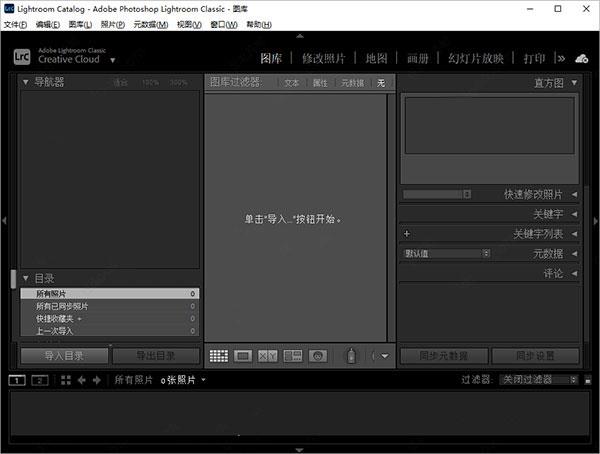Screen dimensions: 600x454
Task: Expand the 快速修改照片 panel
Action: (574, 194)
